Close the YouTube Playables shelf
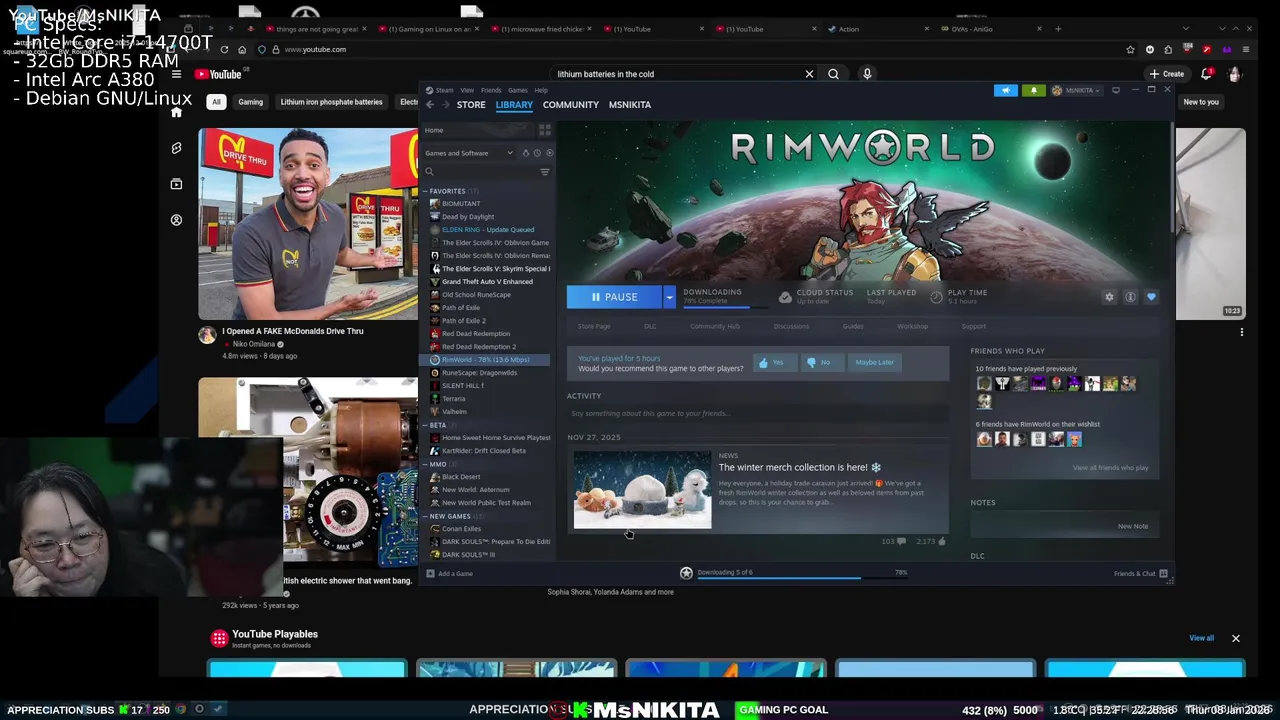Image resolution: width=1280 pixels, height=720 pixels. click(1235, 638)
